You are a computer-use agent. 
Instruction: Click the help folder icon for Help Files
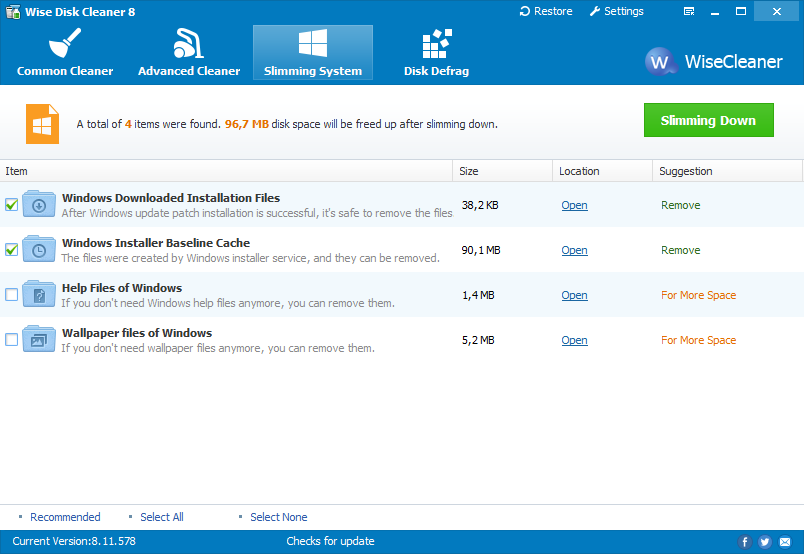point(39,294)
